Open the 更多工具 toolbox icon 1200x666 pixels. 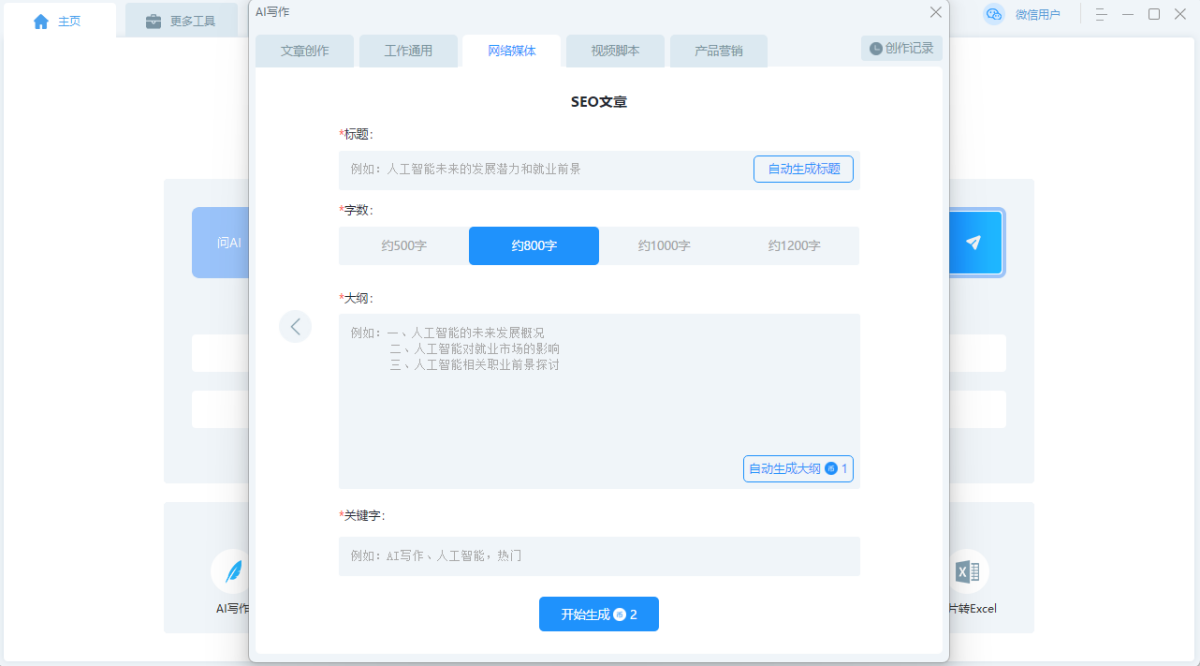click(x=152, y=19)
